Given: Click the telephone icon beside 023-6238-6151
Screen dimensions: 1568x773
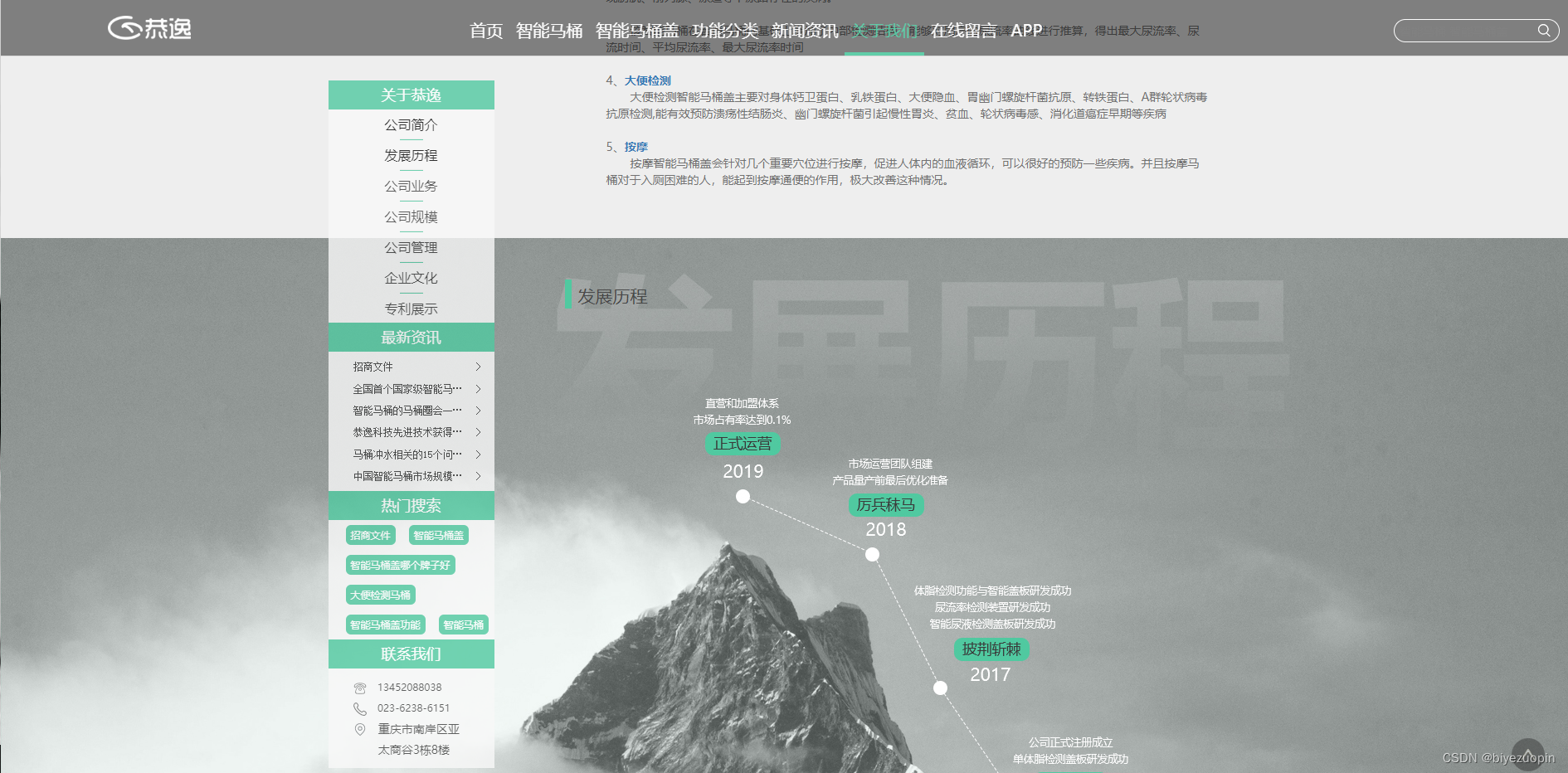Looking at the screenshot, I should pos(360,708).
